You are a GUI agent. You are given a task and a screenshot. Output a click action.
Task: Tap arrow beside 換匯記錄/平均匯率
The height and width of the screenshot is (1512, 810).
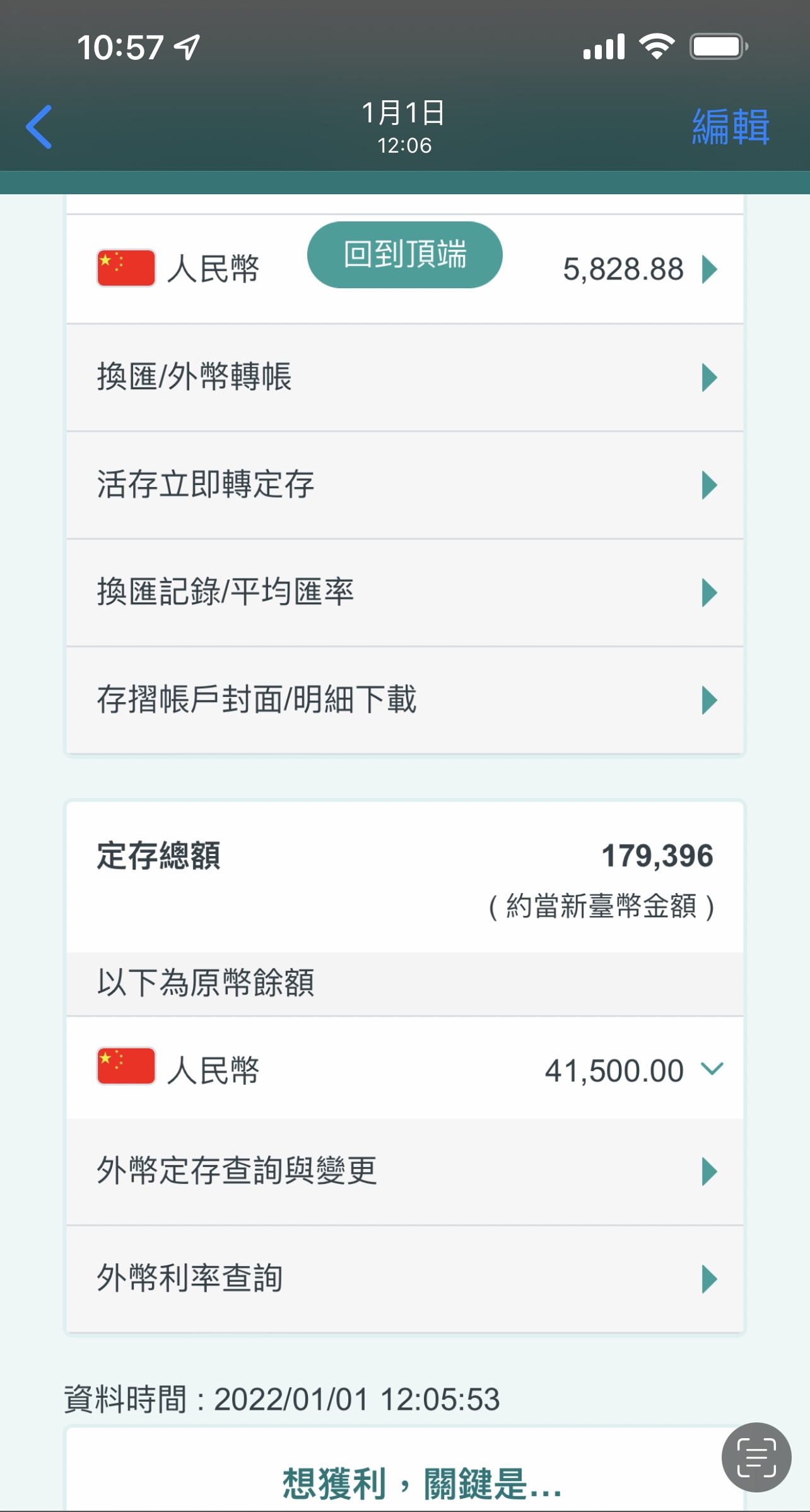coord(710,593)
